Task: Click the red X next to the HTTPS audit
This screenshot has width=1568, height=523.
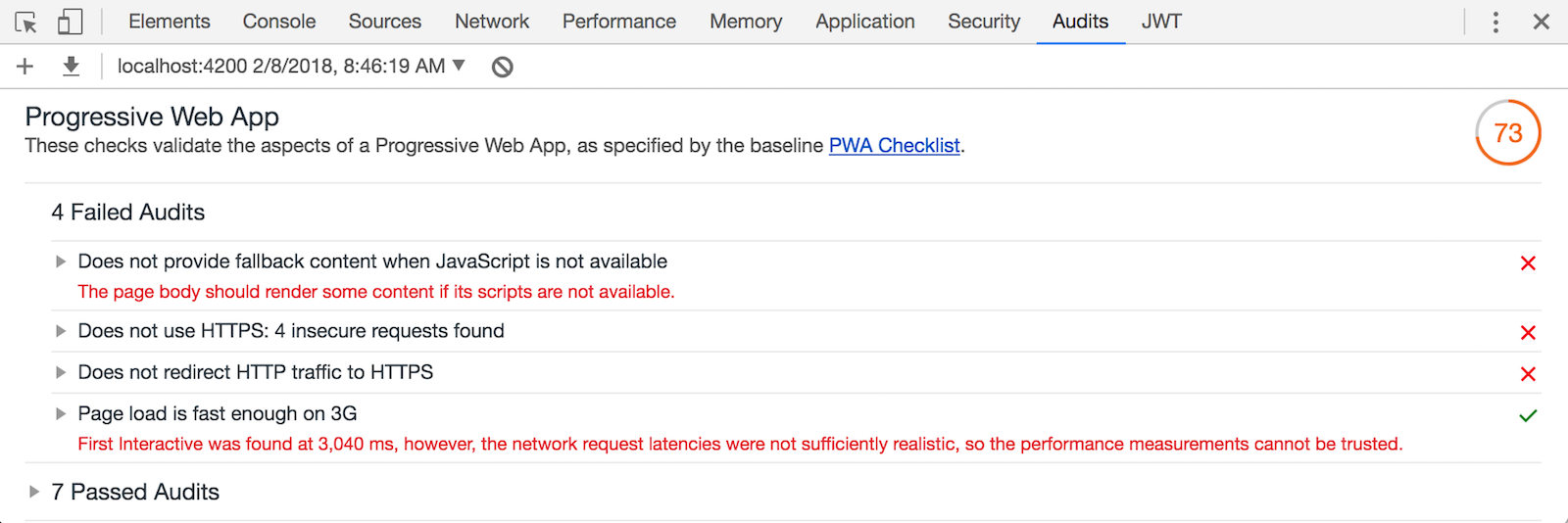Action: point(1527,333)
